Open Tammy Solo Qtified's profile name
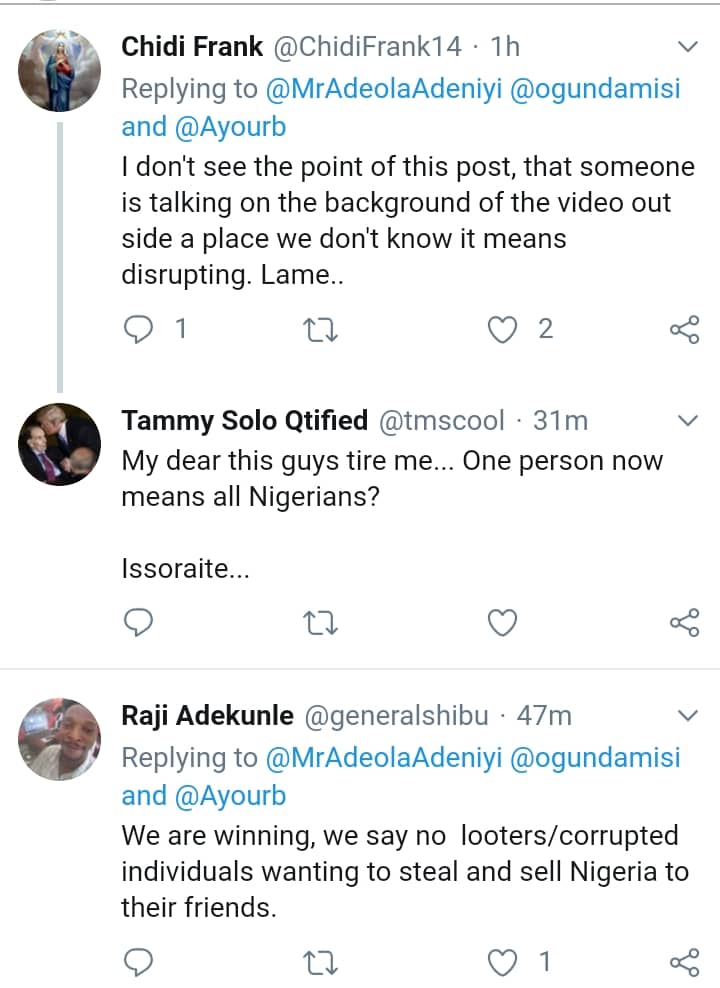This screenshot has width=720, height=988. coord(244,421)
